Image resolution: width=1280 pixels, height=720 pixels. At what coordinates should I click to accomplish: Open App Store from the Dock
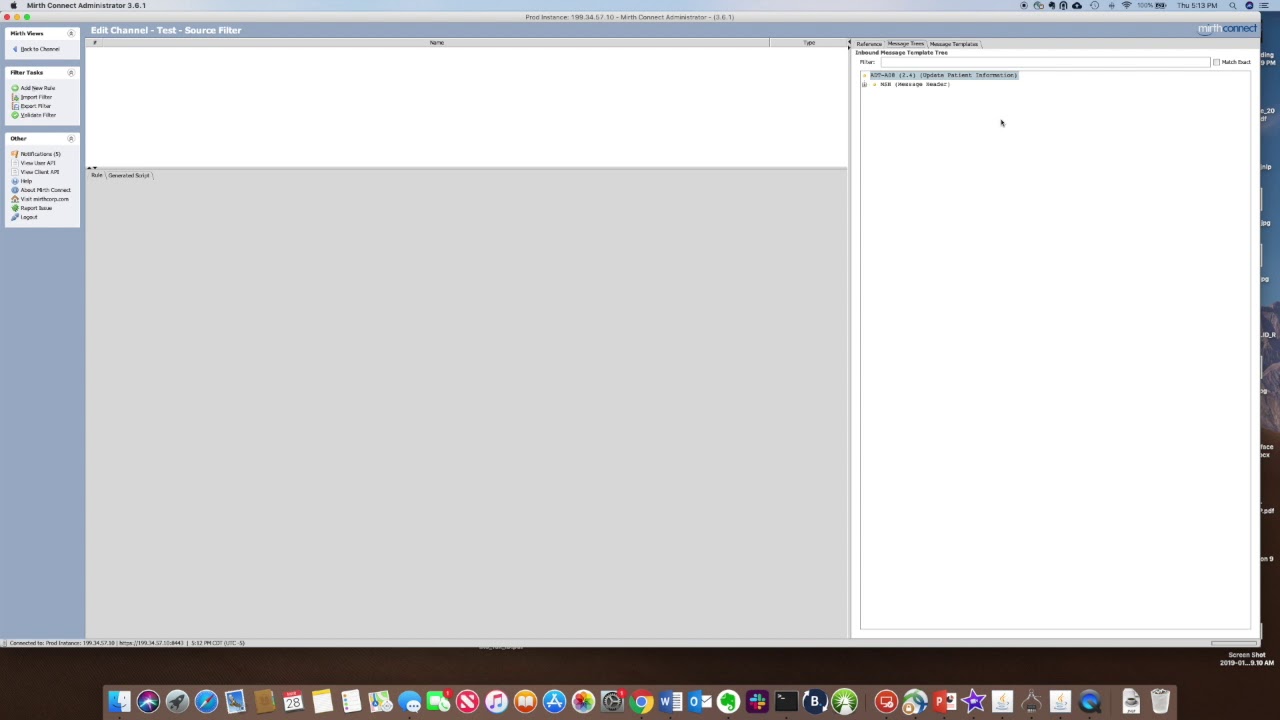click(554, 702)
